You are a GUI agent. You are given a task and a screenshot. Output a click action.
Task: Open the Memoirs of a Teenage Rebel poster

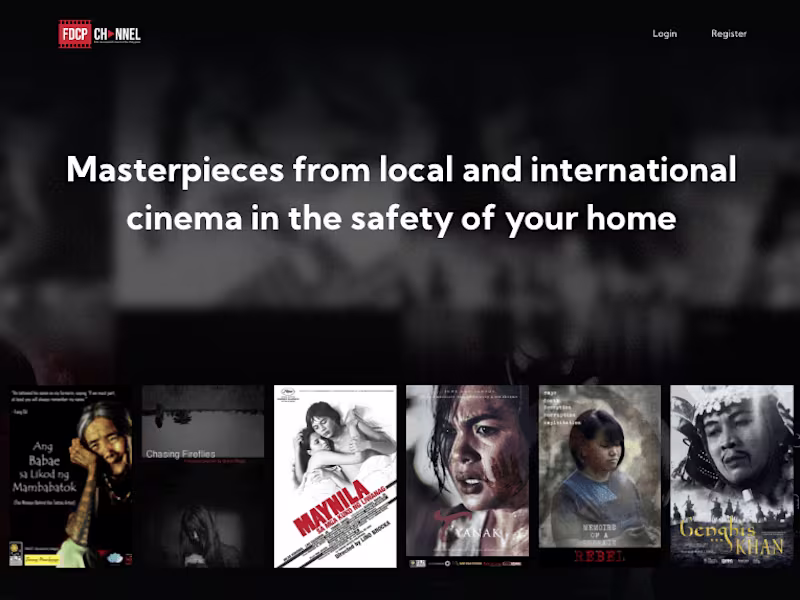600,476
